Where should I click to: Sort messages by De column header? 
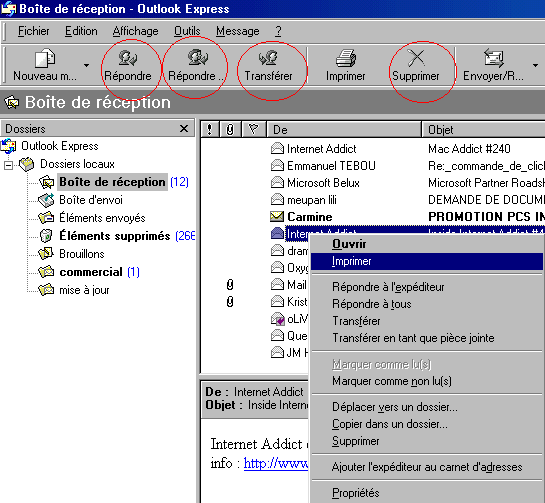tap(344, 130)
